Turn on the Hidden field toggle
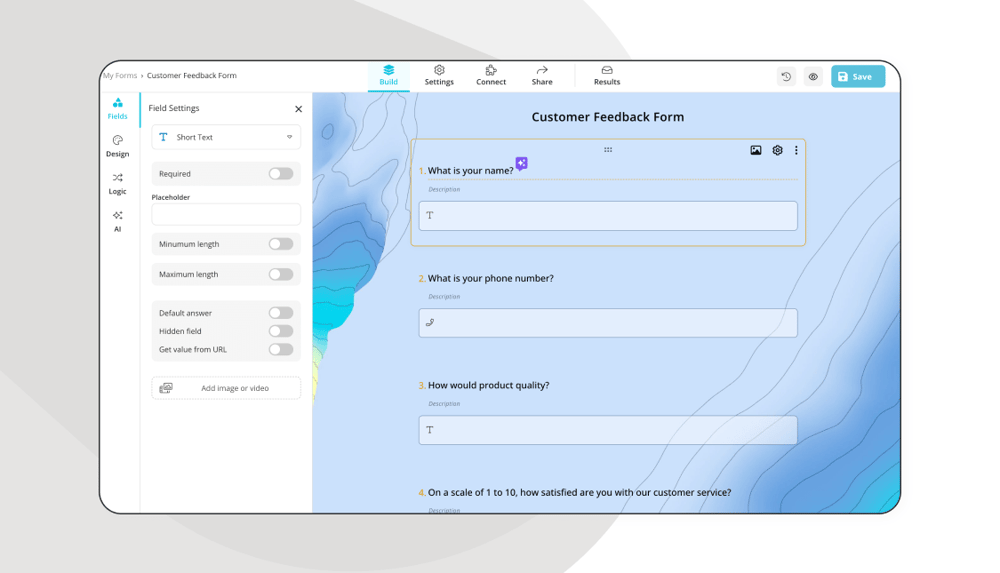This screenshot has width=1000, height=573. tap(281, 331)
